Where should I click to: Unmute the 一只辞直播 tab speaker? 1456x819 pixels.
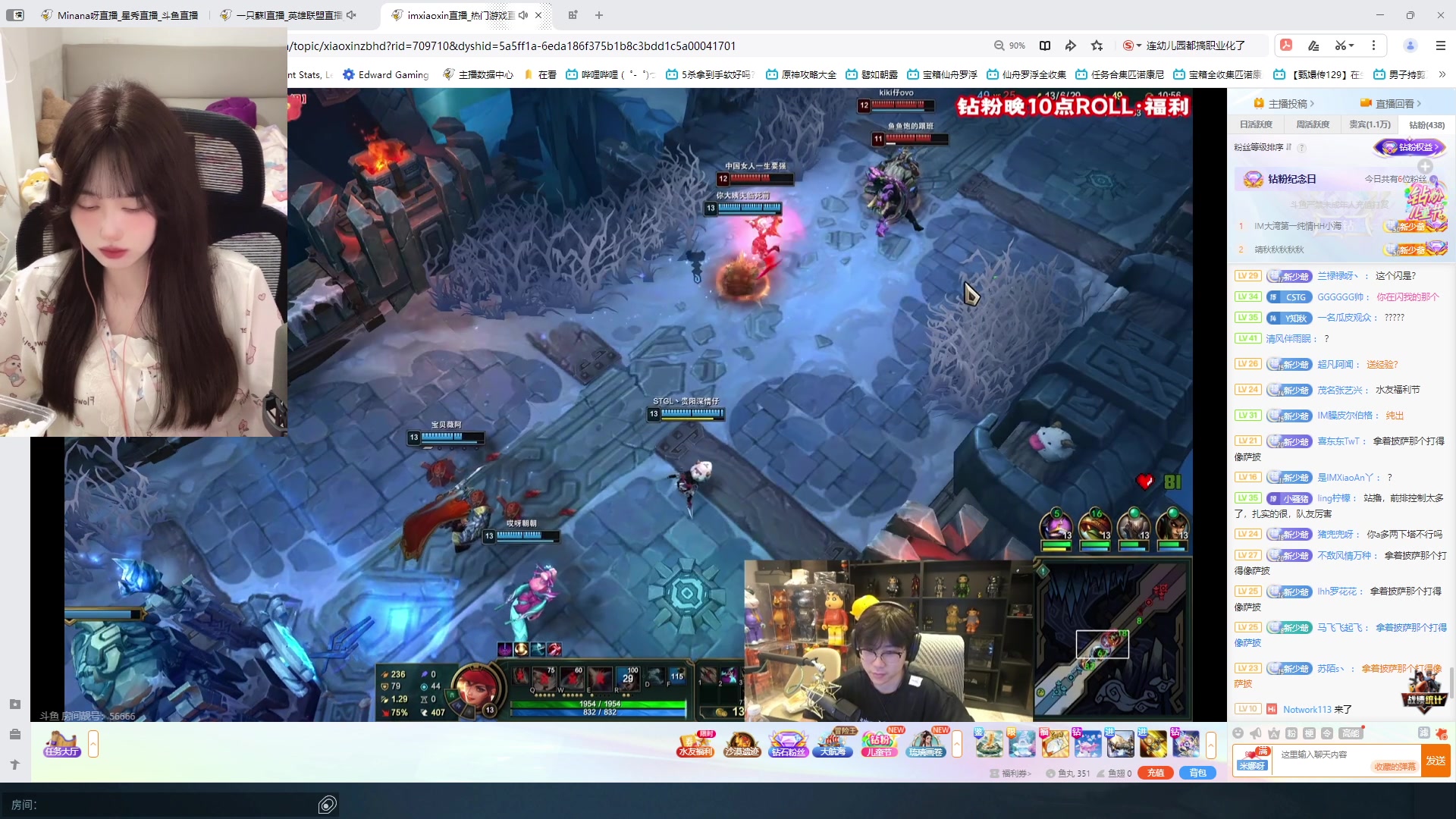coord(351,15)
